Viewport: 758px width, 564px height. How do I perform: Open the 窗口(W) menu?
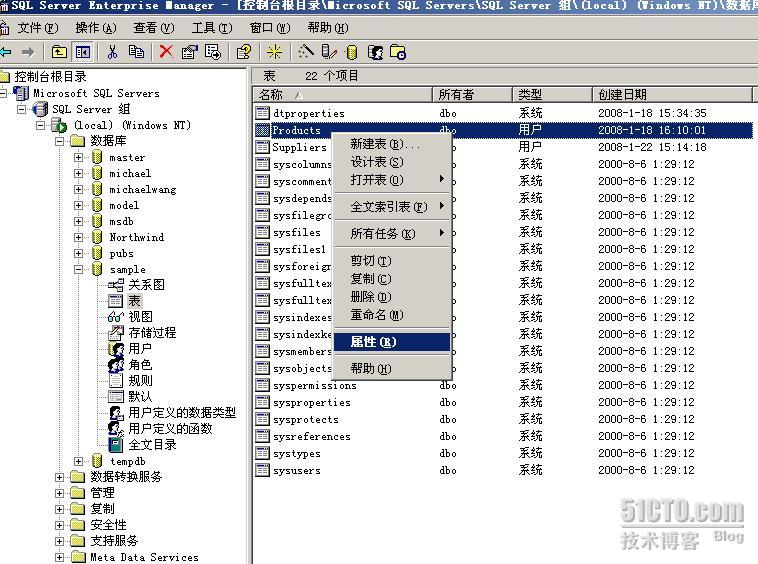click(x=270, y=28)
